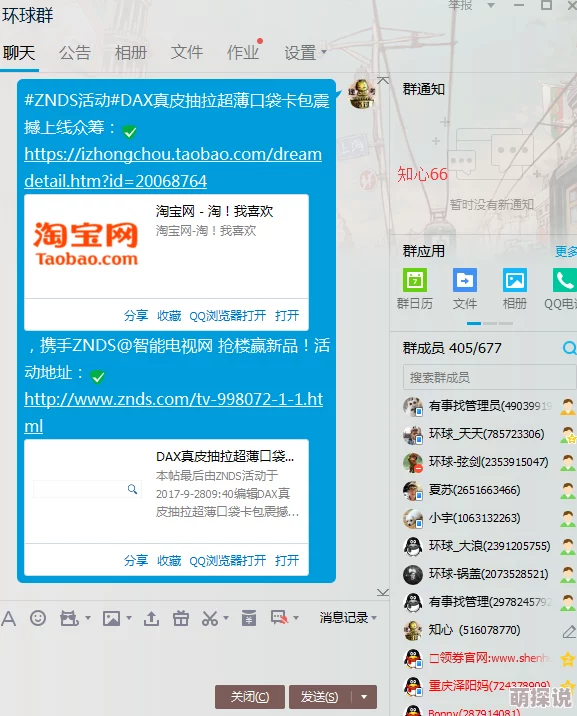
Task: Expand the message blocking dropdown arrow
Action: point(296,618)
